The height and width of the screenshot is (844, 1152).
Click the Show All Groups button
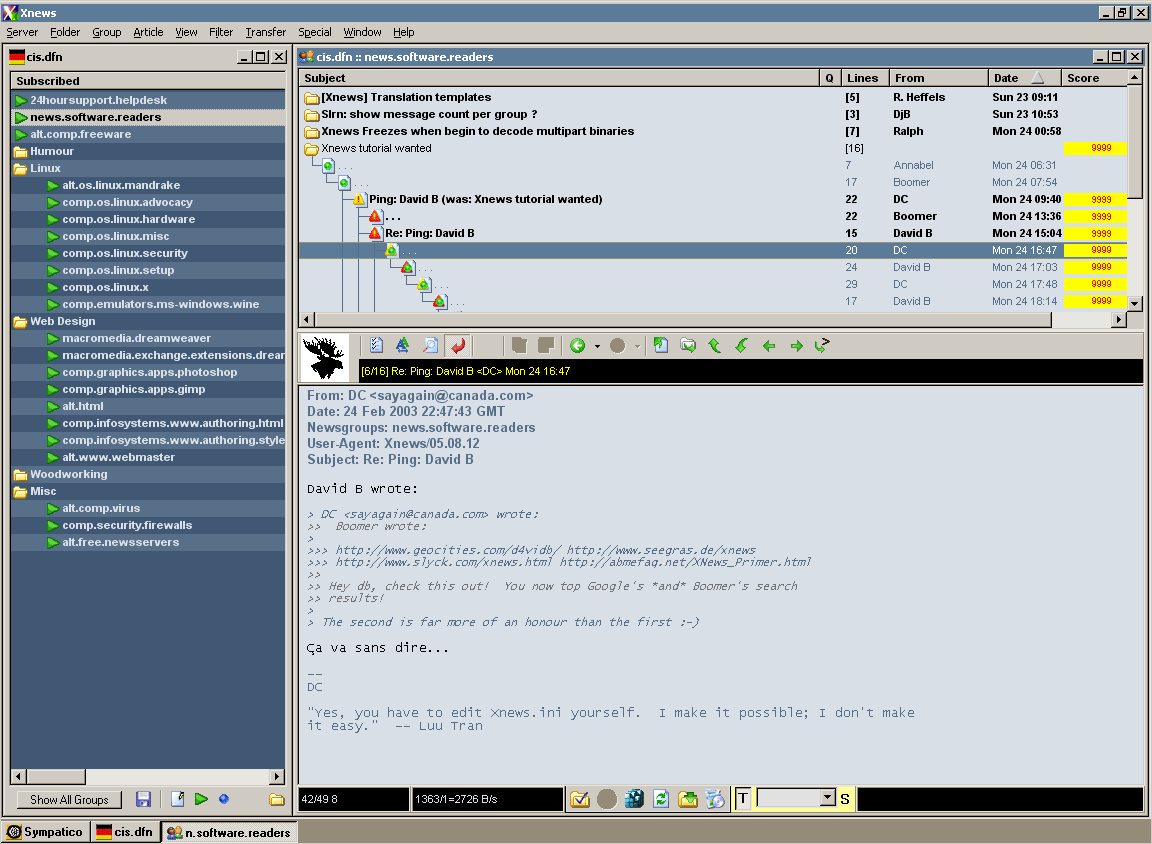(69, 799)
